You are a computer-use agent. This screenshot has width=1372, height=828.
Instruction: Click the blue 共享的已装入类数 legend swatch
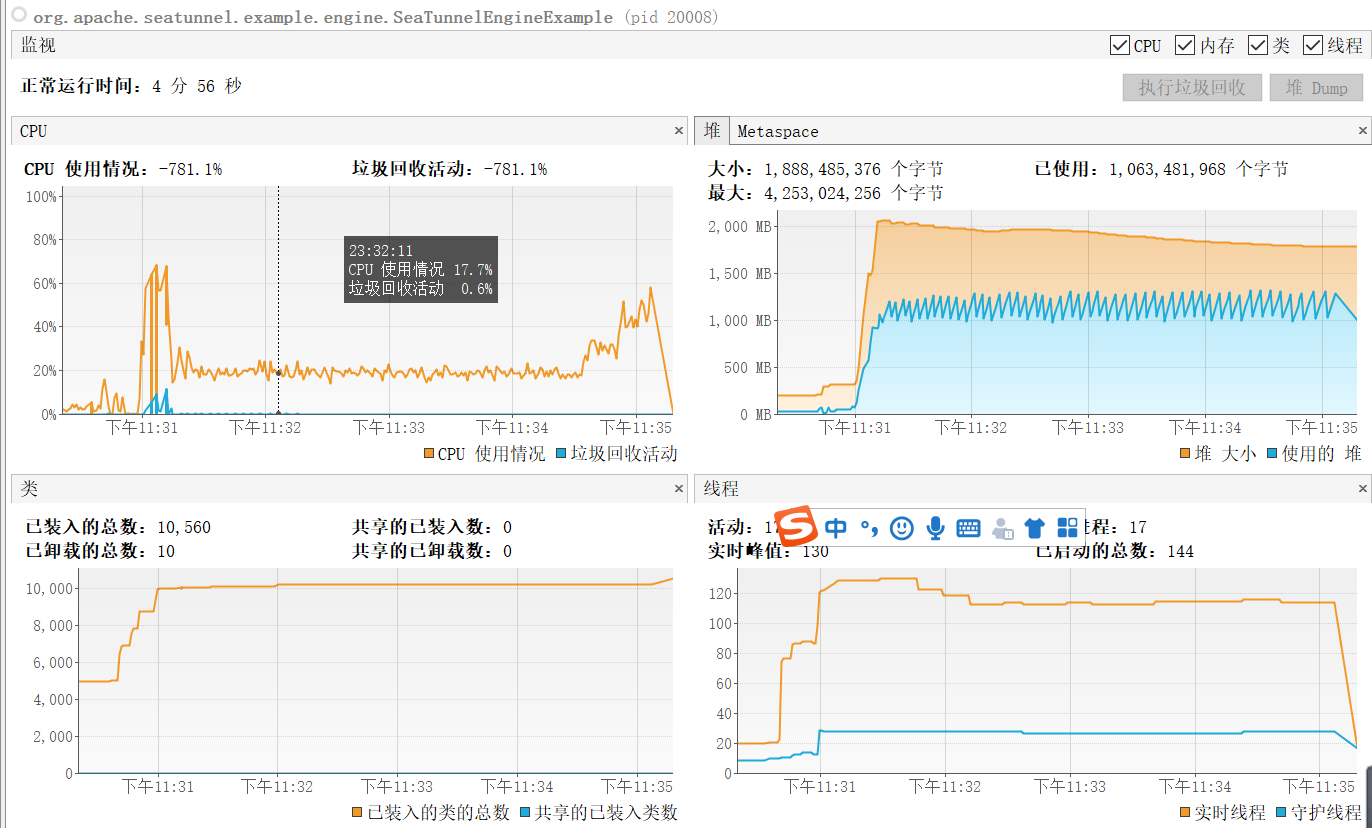tap(526, 813)
